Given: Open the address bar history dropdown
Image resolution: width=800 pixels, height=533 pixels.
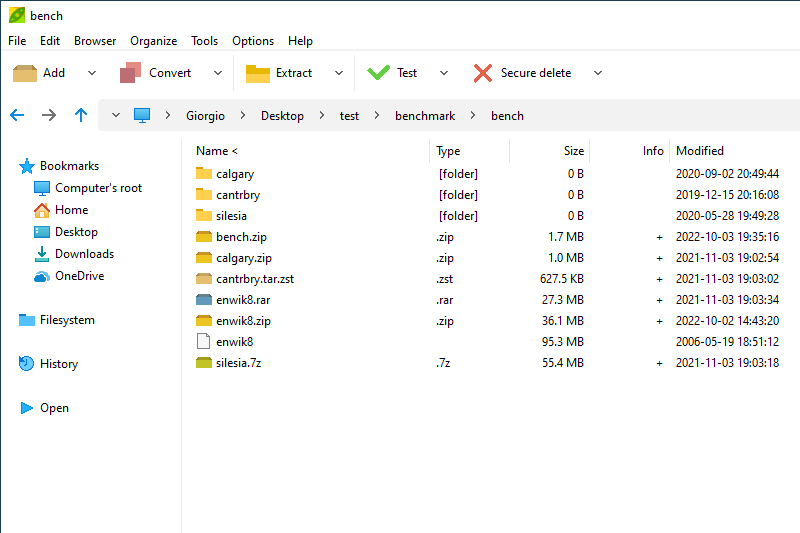Looking at the screenshot, I should [116, 116].
